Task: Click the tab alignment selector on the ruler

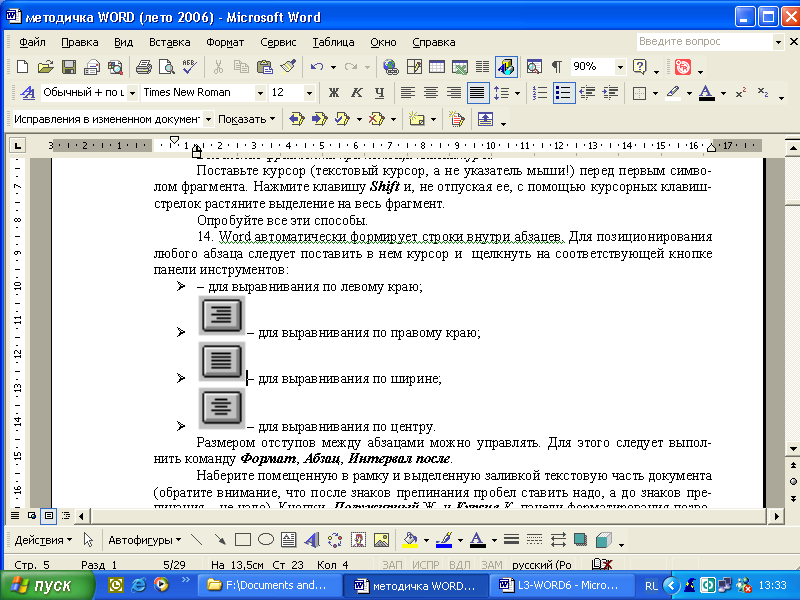Action: click(17, 145)
